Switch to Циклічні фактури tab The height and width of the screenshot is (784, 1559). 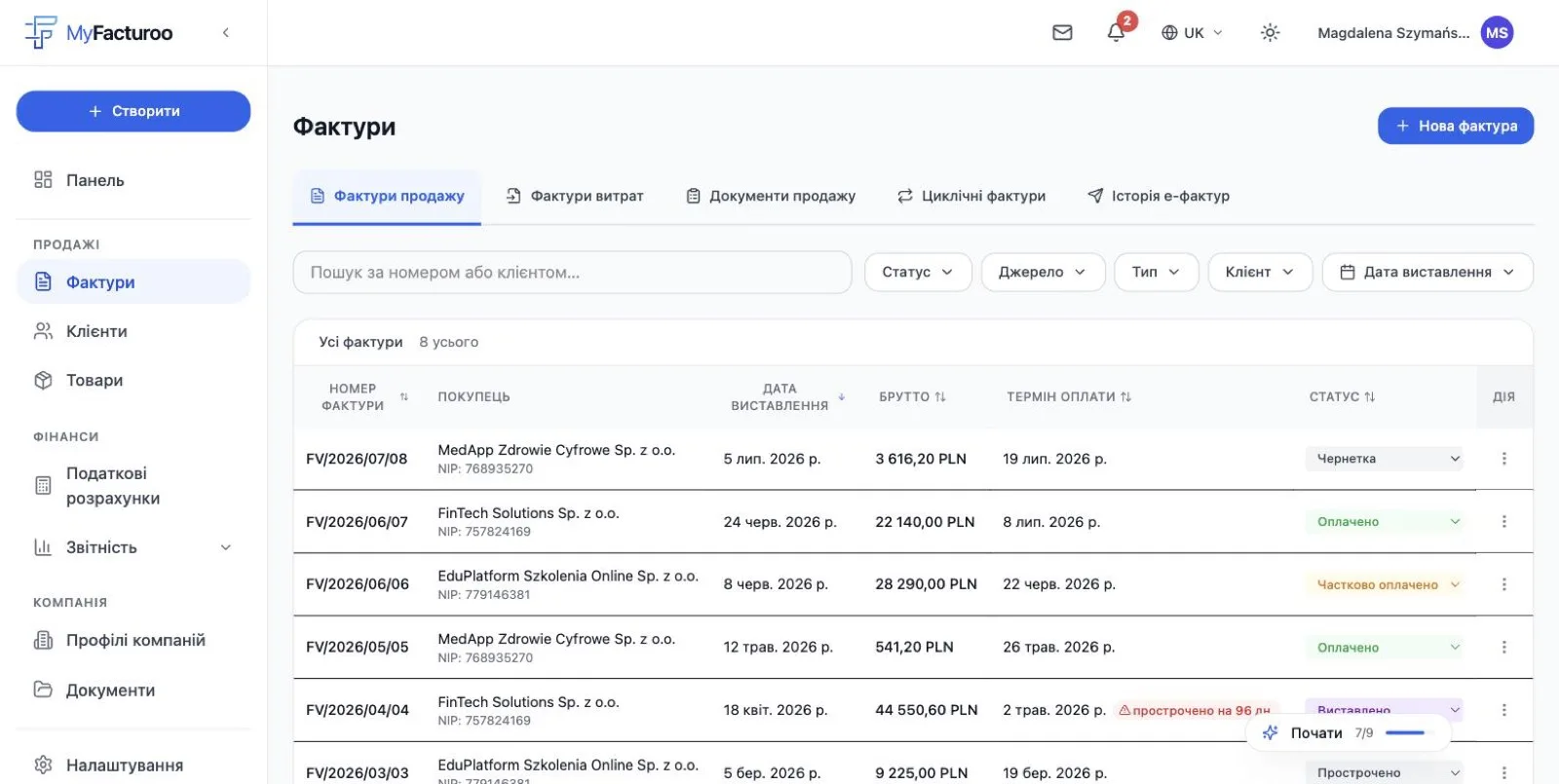[971, 197]
